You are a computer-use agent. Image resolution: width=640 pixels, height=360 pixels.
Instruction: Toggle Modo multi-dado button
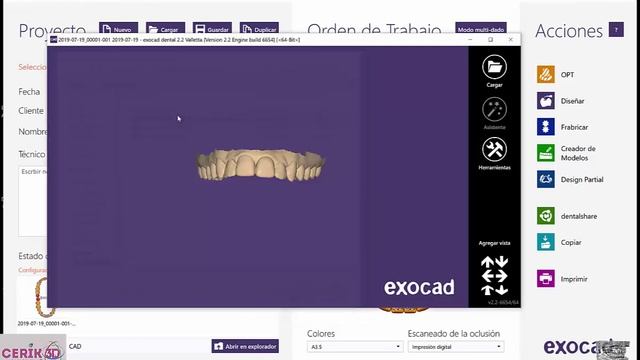point(481,29)
